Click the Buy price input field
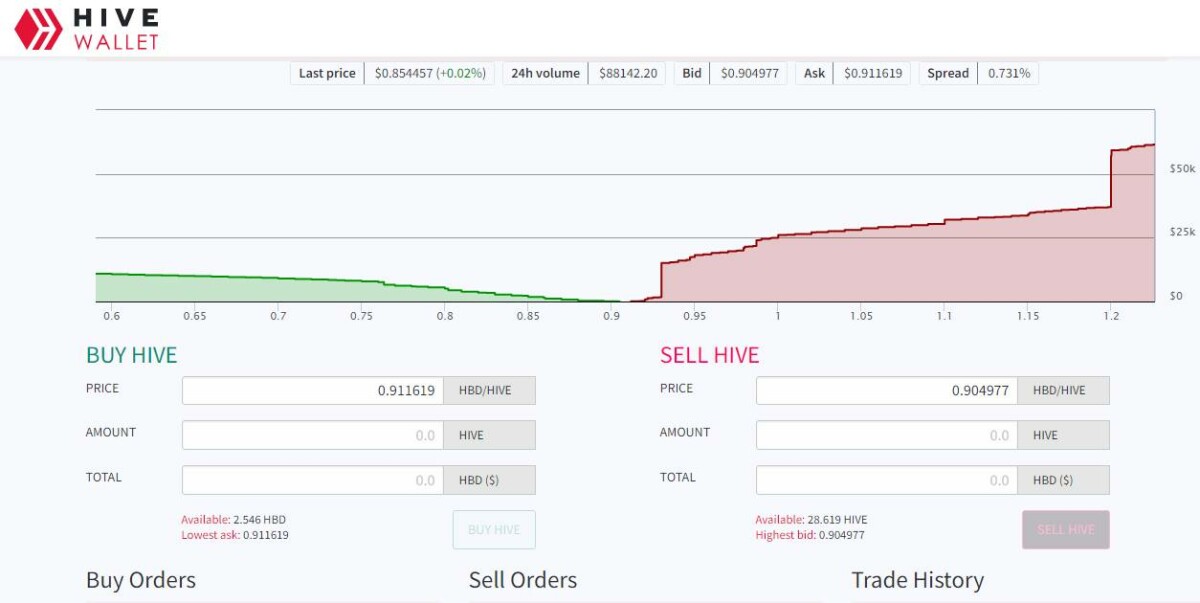The image size is (1200, 603). [x=313, y=390]
